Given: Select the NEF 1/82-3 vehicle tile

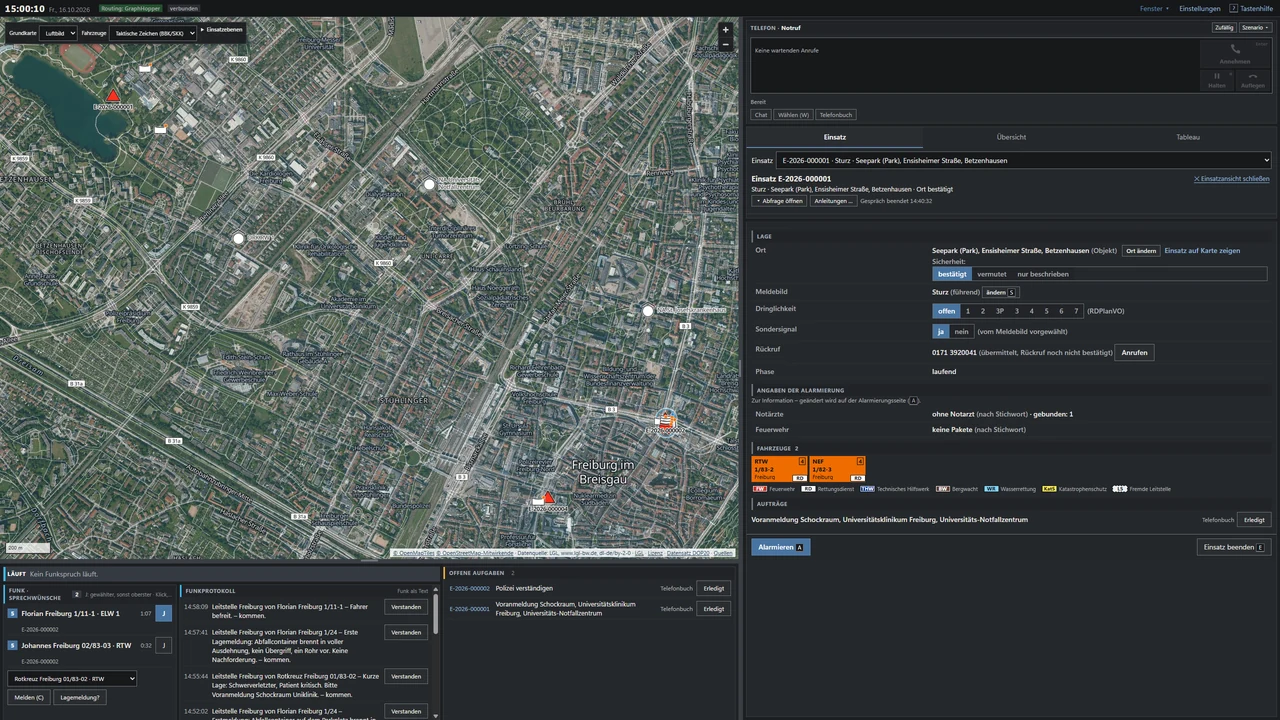Looking at the screenshot, I should [x=837, y=469].
